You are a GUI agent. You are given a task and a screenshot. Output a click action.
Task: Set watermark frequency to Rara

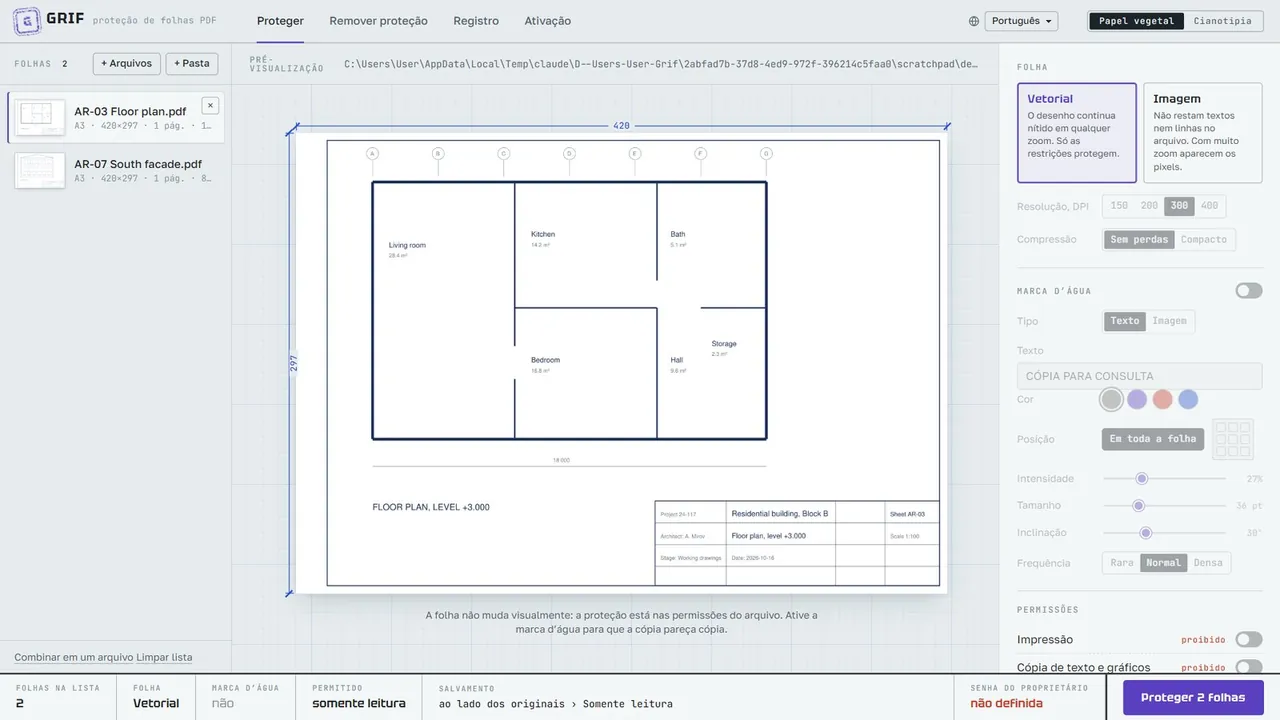[x=1122, y=563]
